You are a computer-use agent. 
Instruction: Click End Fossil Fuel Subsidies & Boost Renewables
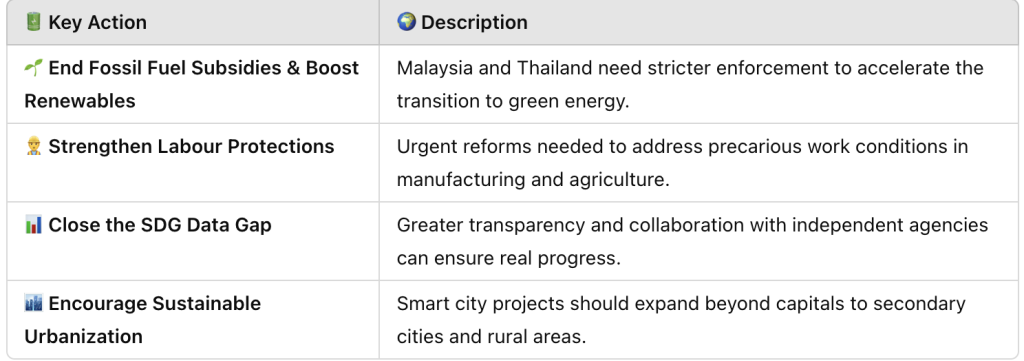point(191,84)
